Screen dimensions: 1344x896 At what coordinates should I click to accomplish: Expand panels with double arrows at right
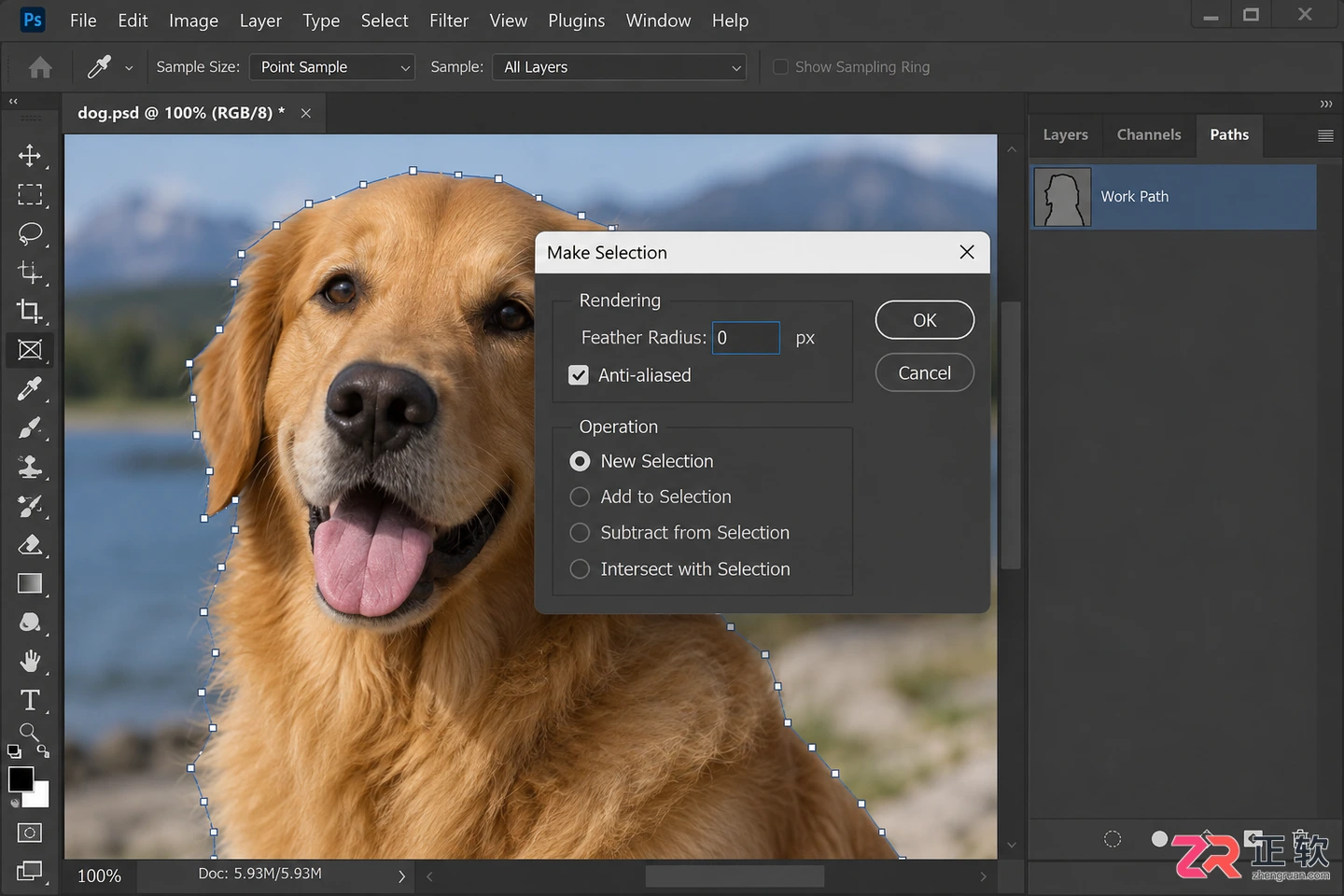point(1325,104)
